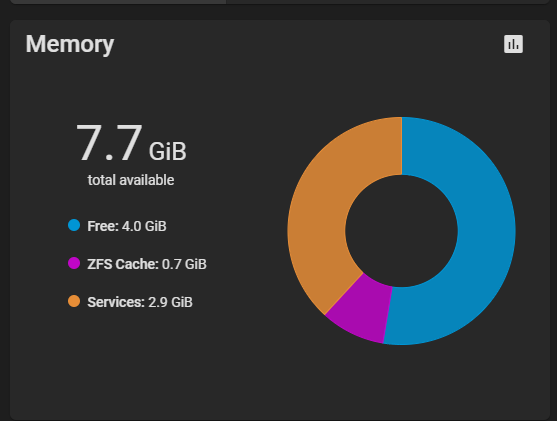Screen dimensions: 557x421
Task: Click the blue Free legend dot
Action: (x=74, y=225)
